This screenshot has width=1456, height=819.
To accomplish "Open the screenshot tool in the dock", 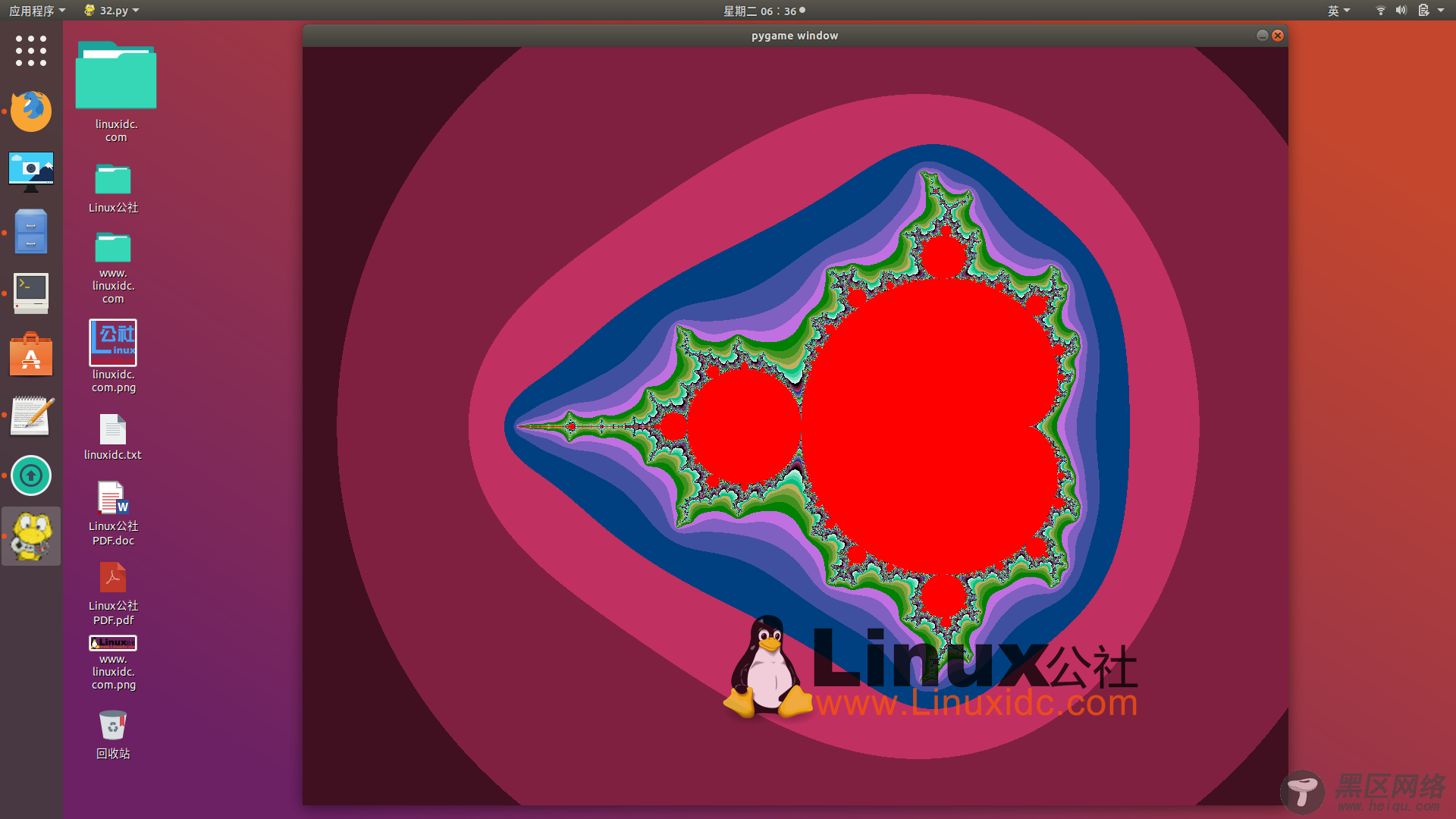I will [x=31, y=171].
